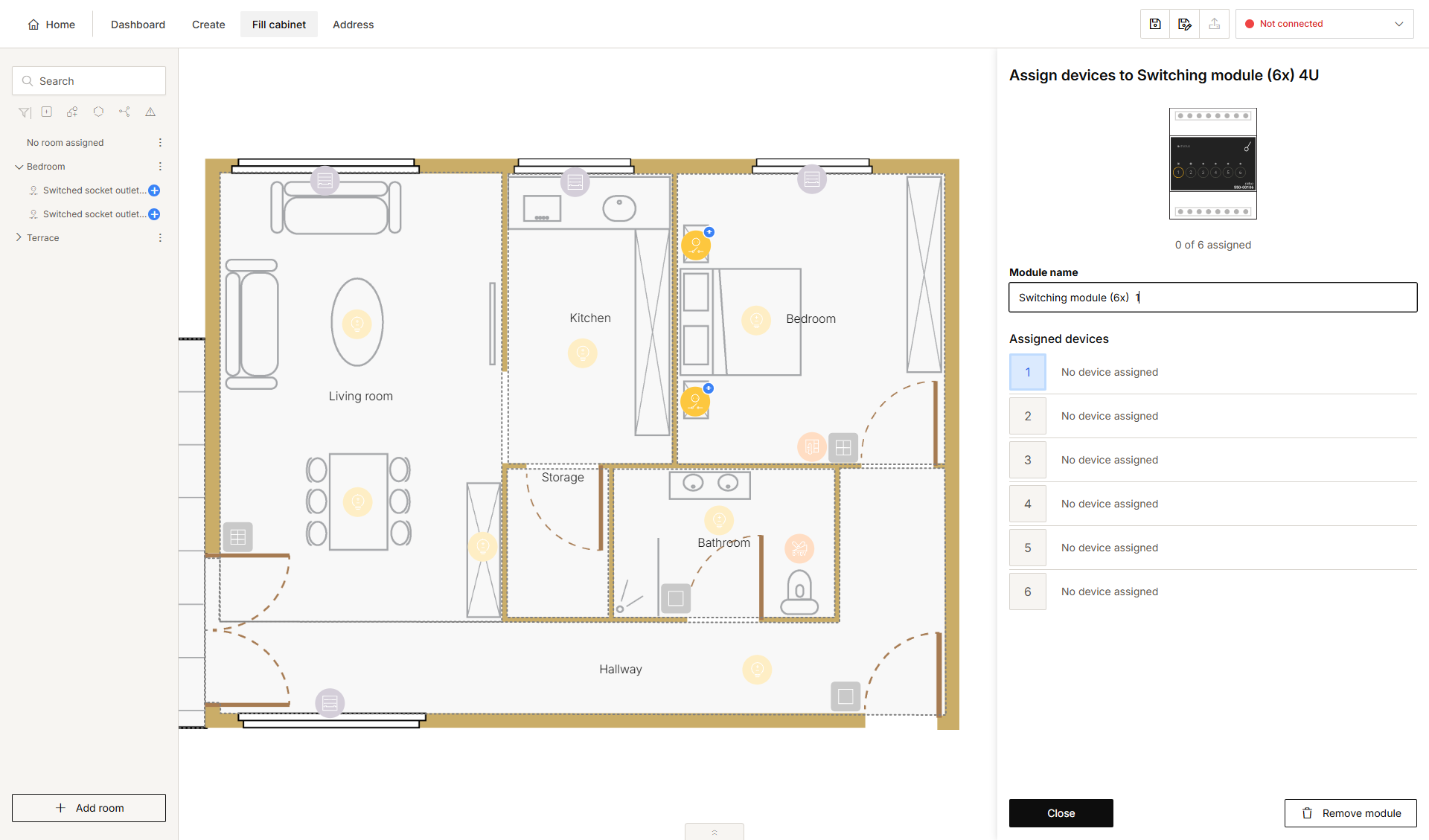
Task: Click the Living room ceiling light icon
Action: pos(357,324)
